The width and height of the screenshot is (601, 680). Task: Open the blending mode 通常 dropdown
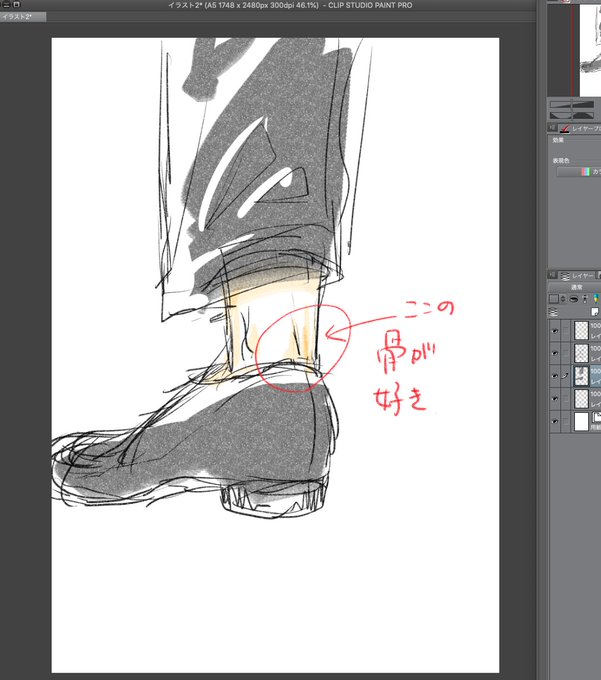(x=575, y=287)
